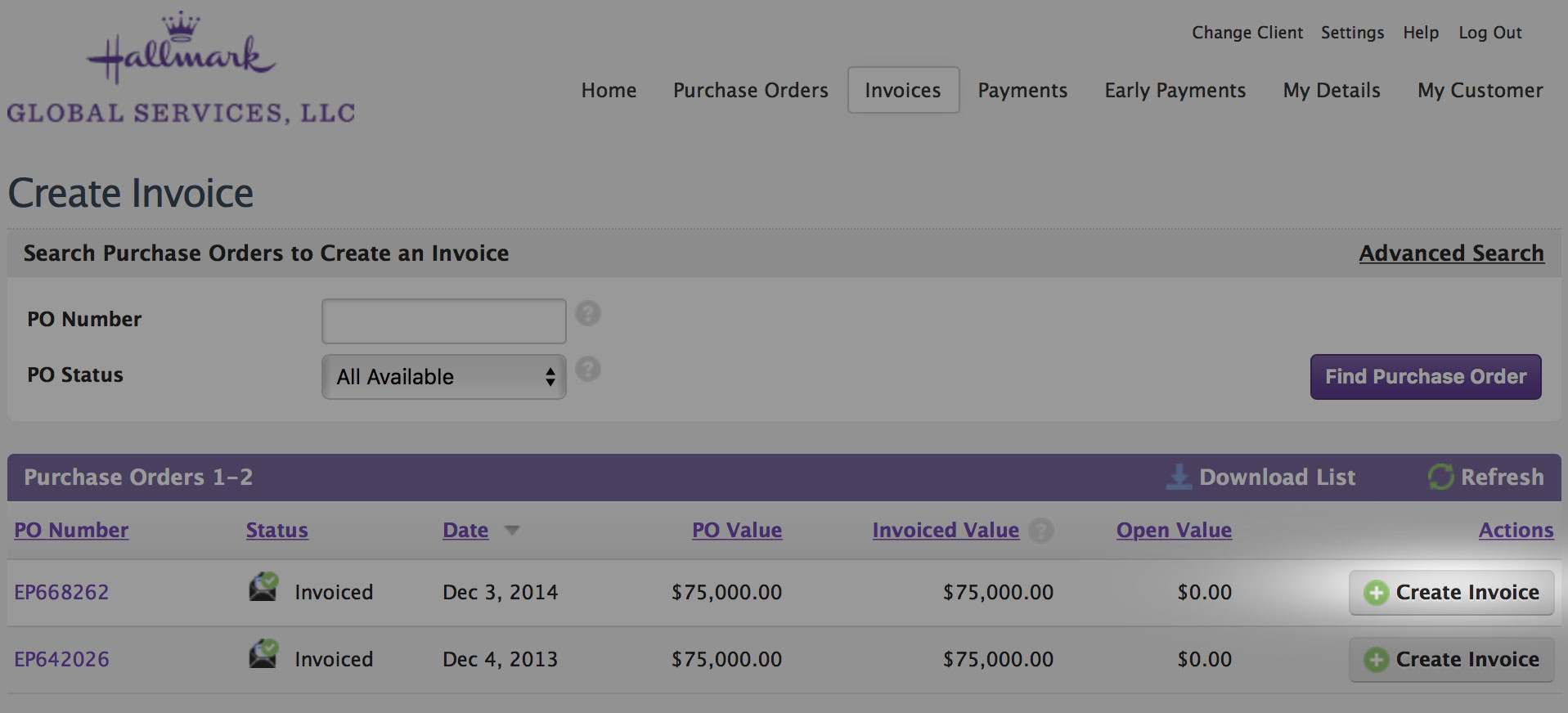Click the Hallmark Global Services logo
Screen dimensions: 1568x713
coord(181,68)
